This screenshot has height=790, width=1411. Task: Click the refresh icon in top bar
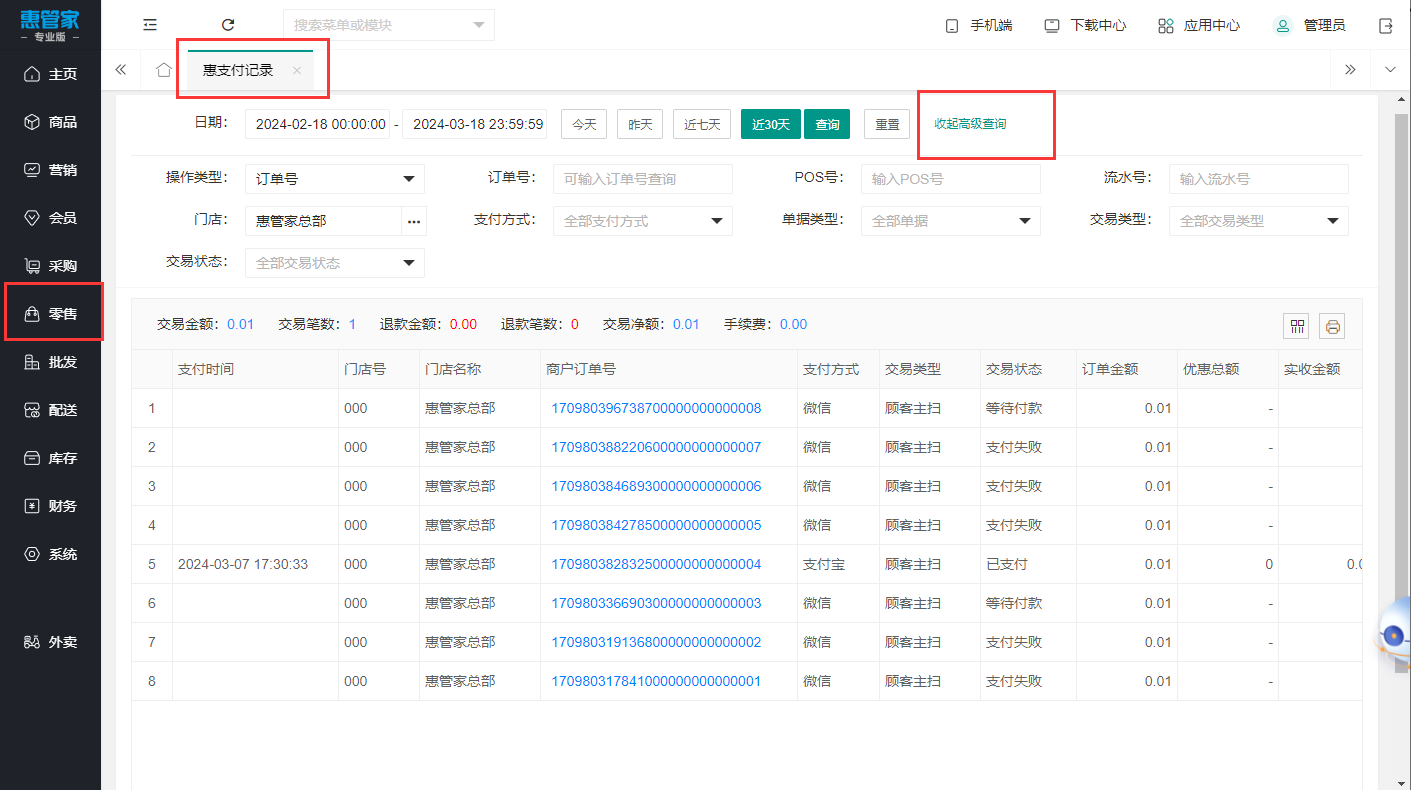(228, 25)
